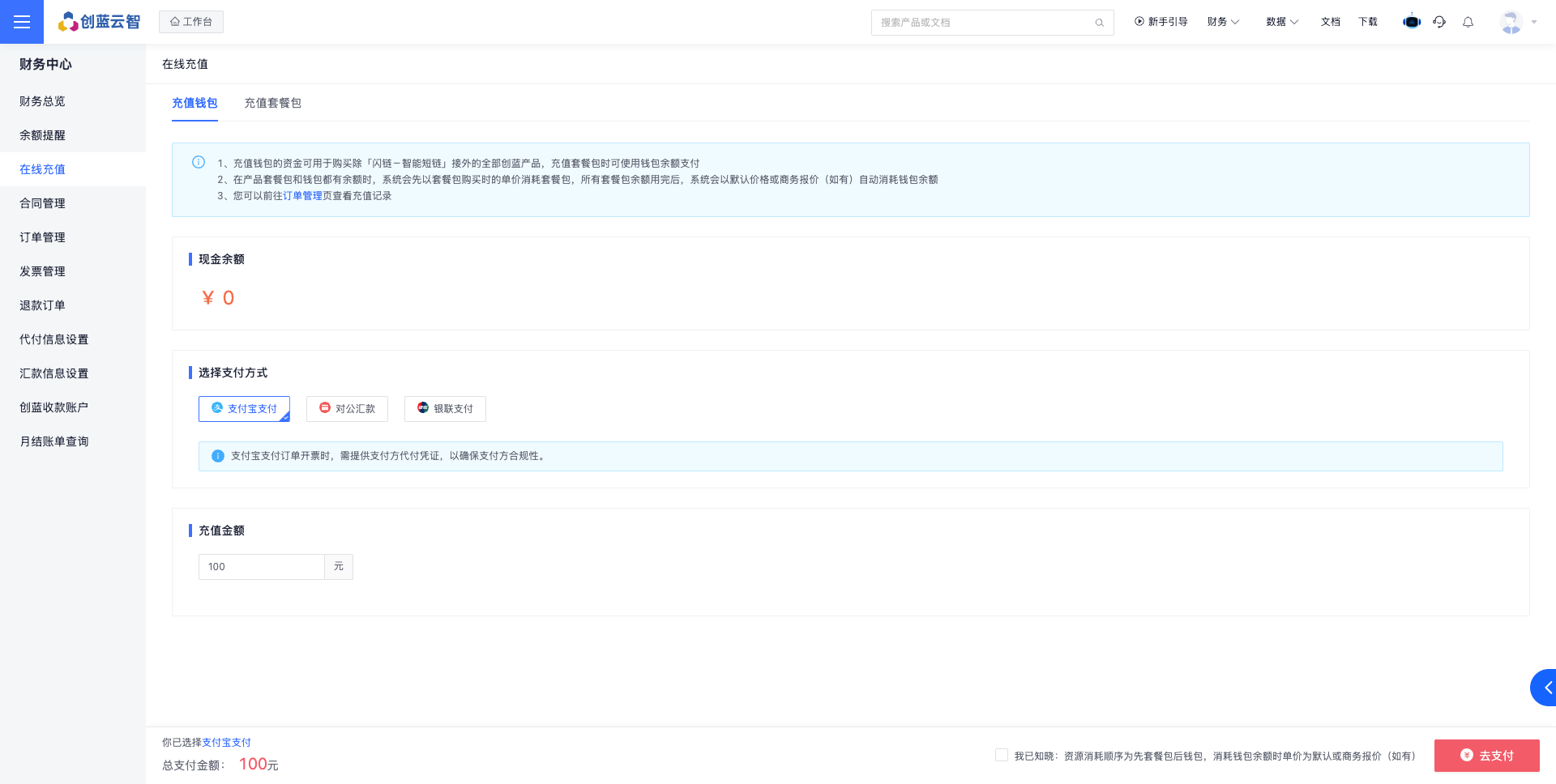
Task: Expand the 财务 dropdown menu
Action: click(1223, 22)
